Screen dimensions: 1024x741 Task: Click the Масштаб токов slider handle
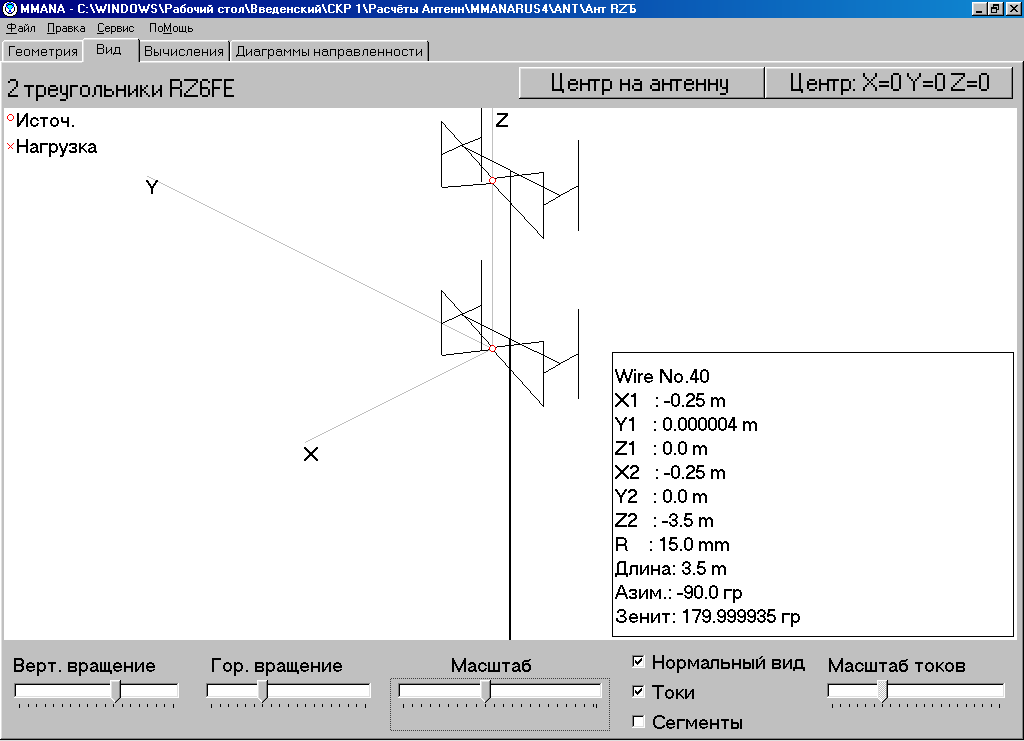click(x=882, y=691)
